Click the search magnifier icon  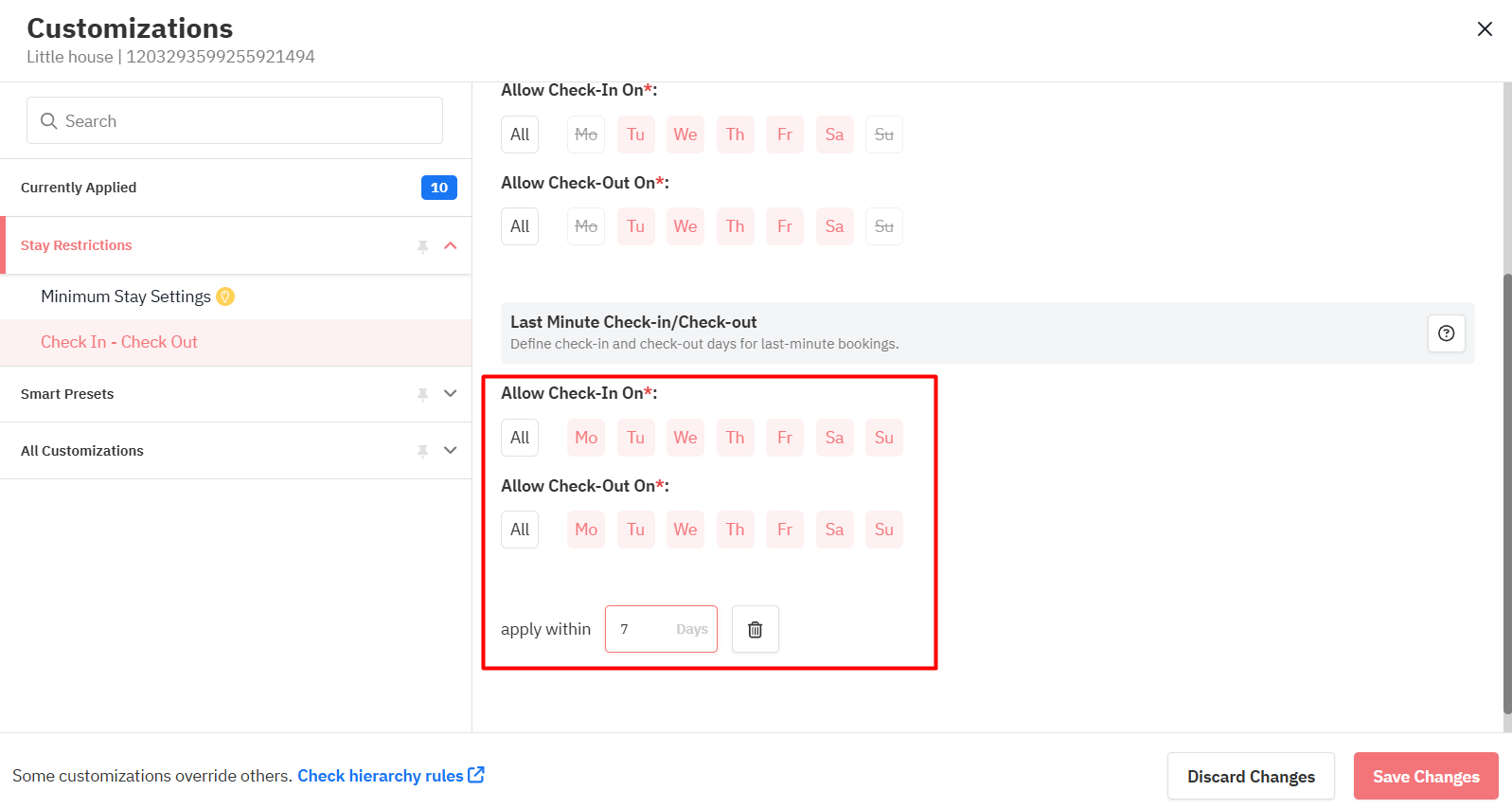[49, 121]
